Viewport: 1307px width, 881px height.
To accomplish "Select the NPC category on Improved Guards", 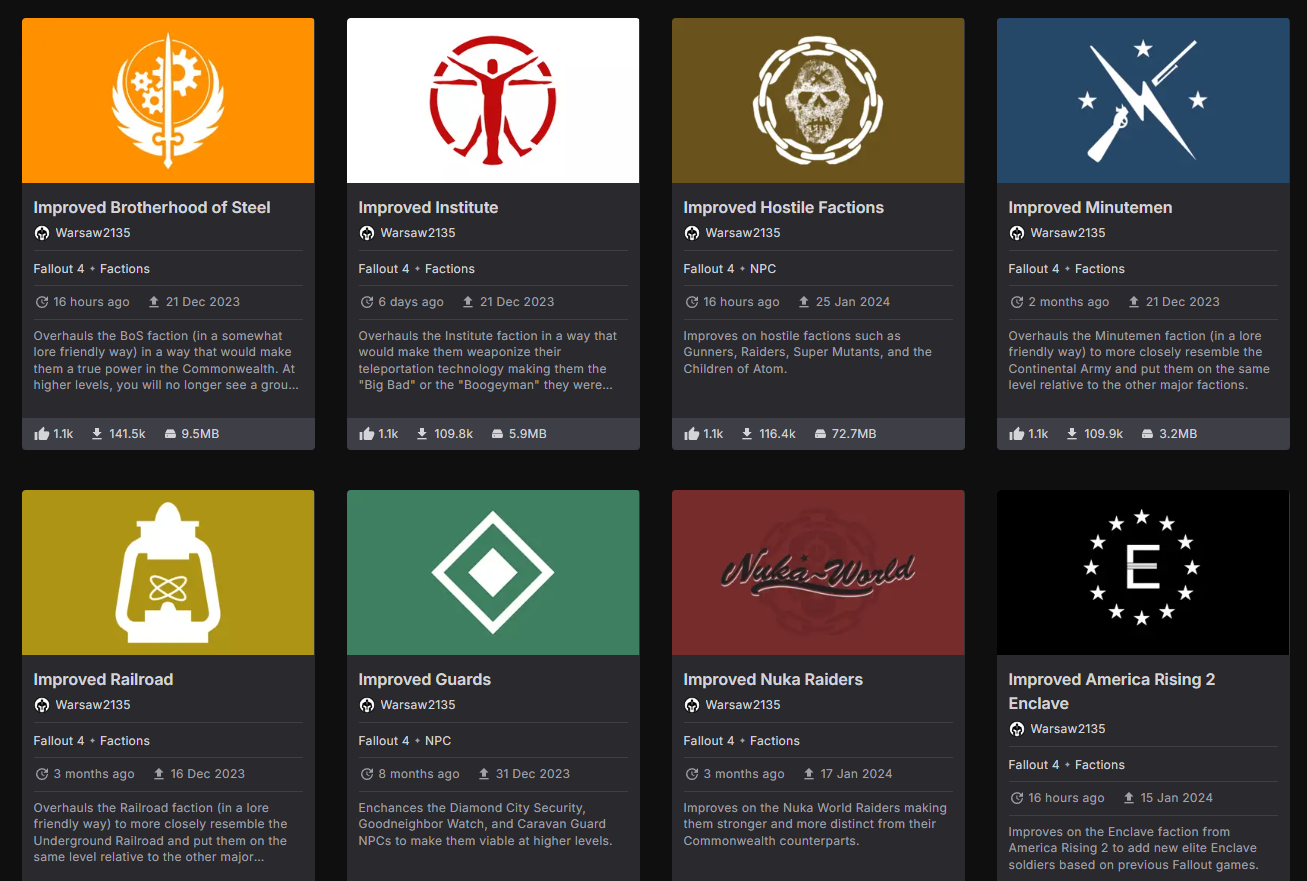I will [438, 741].
